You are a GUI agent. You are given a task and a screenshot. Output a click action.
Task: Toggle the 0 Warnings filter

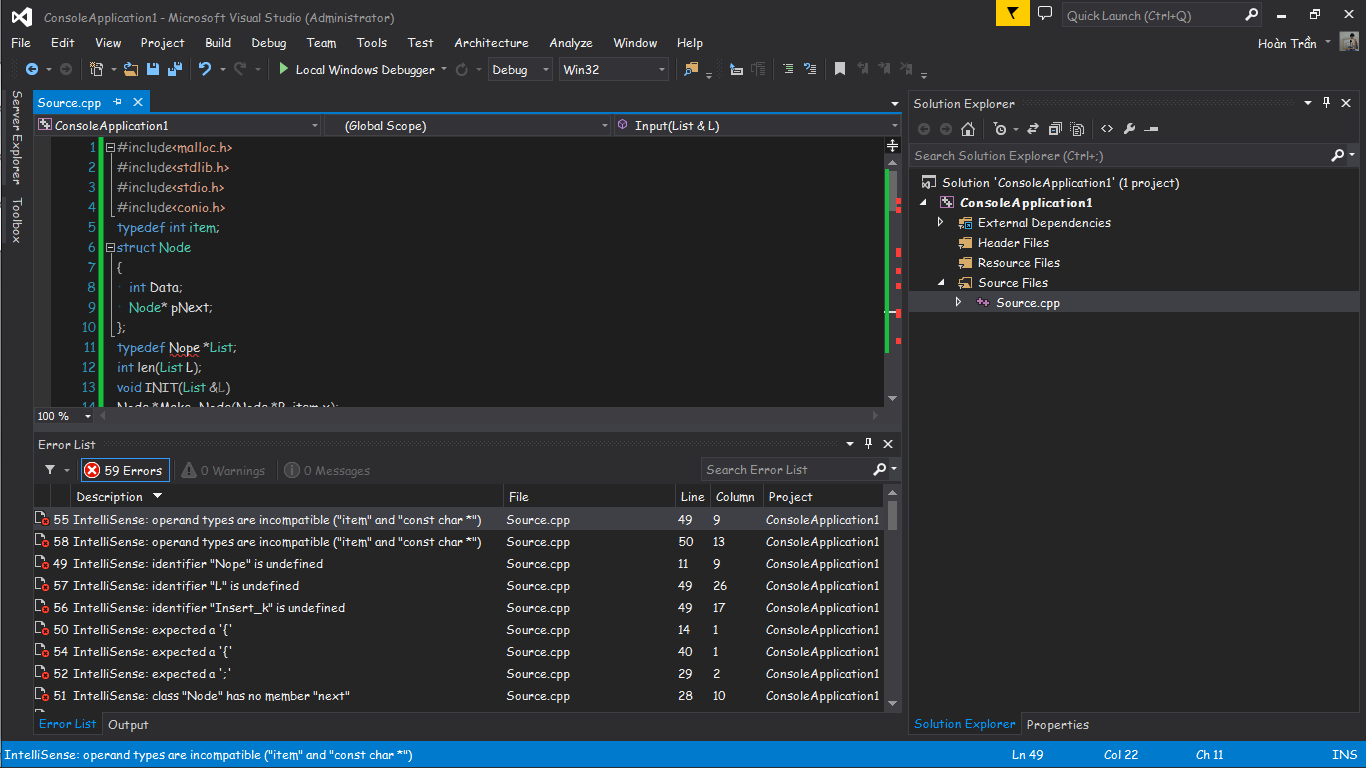coord(224,470)
